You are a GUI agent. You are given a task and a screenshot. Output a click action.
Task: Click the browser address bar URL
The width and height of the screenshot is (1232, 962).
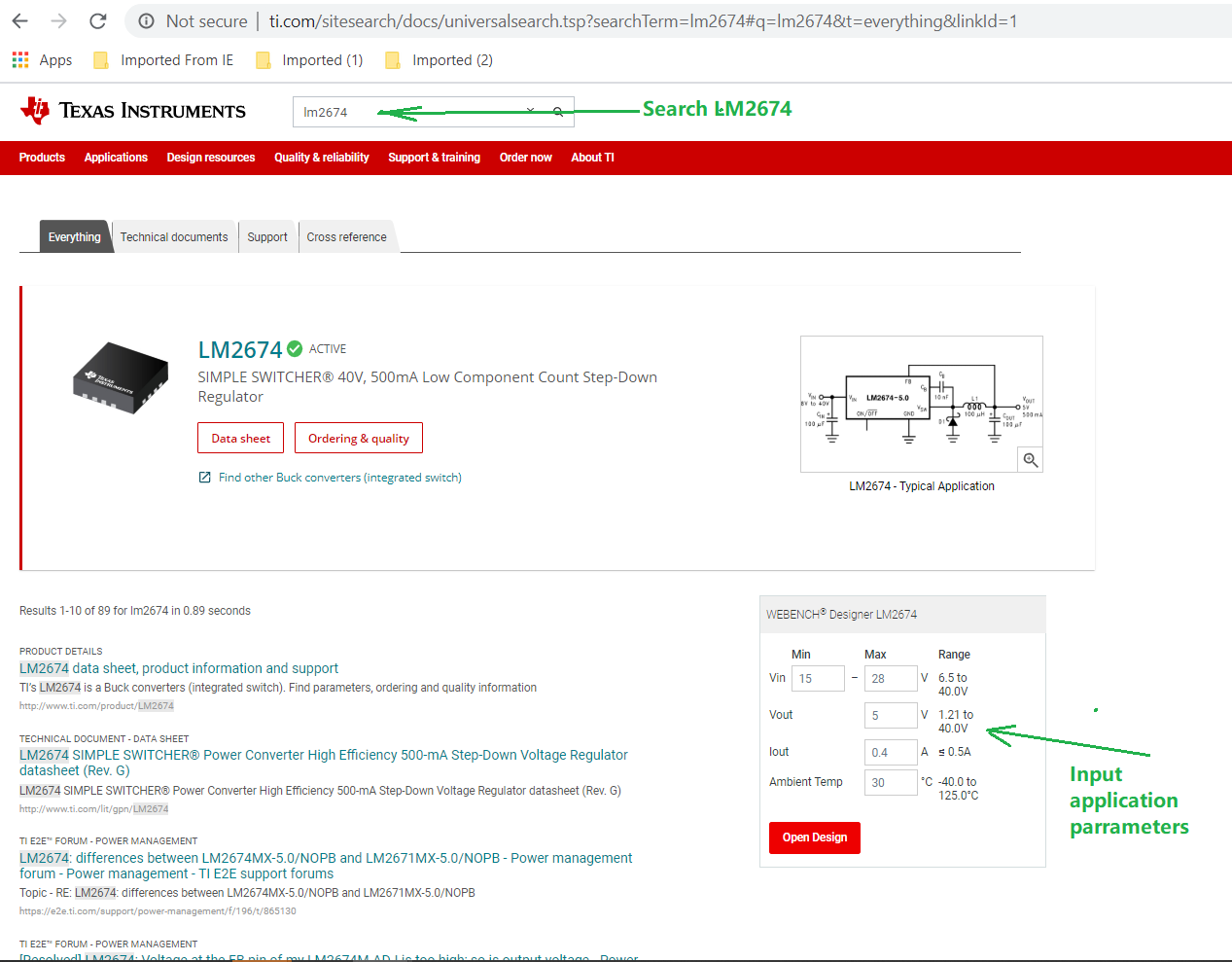pyautogui.click(x=643, y=21)
